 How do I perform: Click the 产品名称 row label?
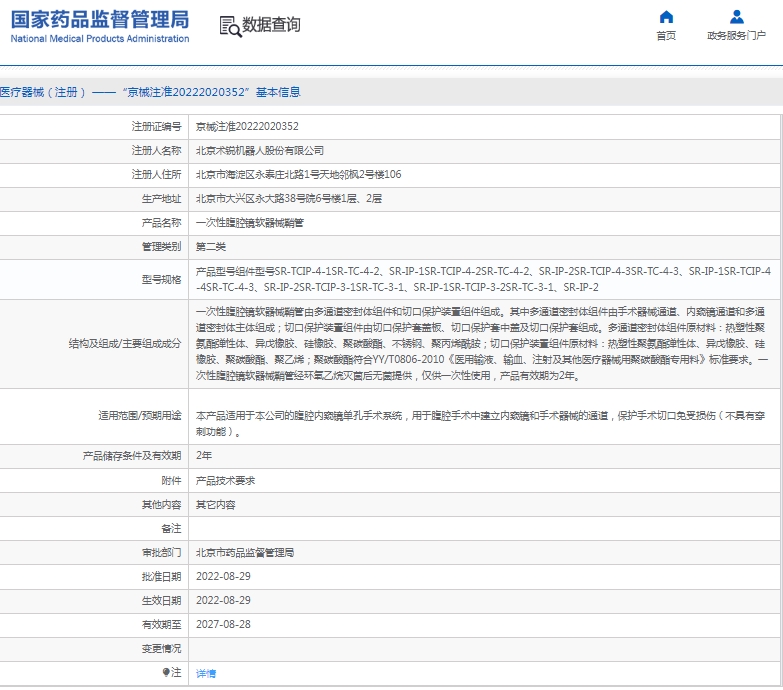click(161, 223)
